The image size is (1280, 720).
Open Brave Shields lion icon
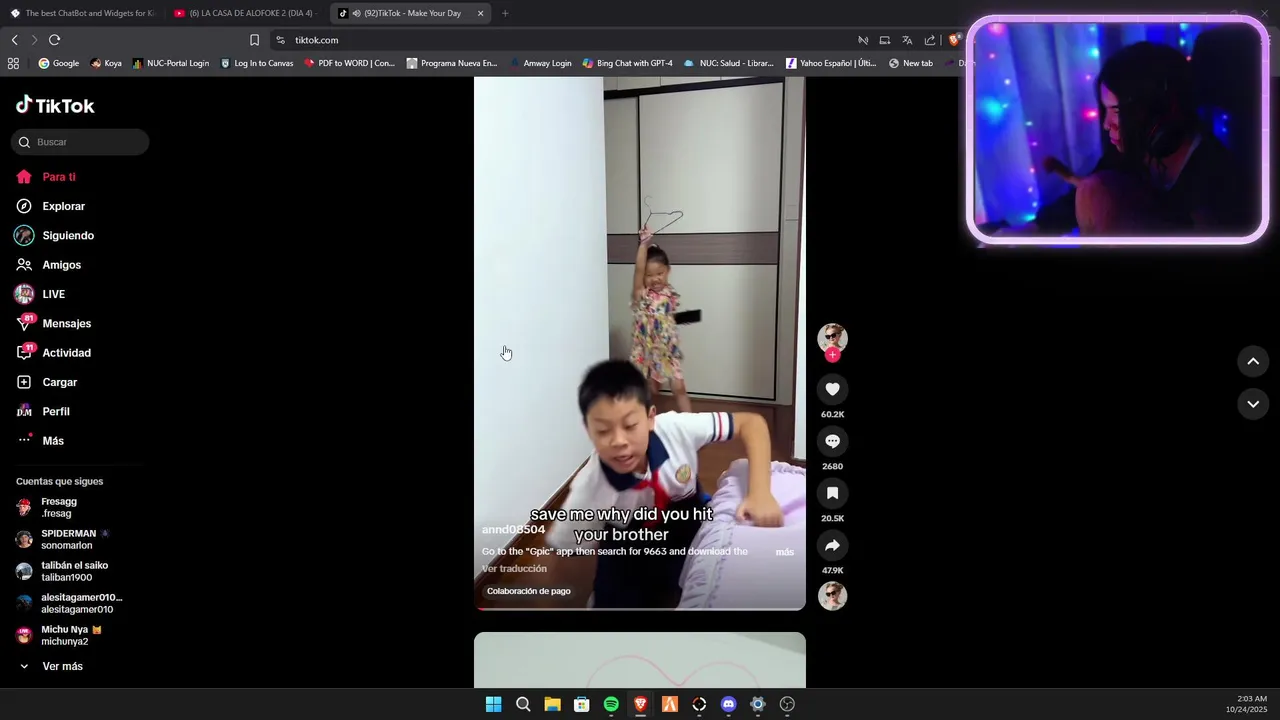[x=954, y=40]
